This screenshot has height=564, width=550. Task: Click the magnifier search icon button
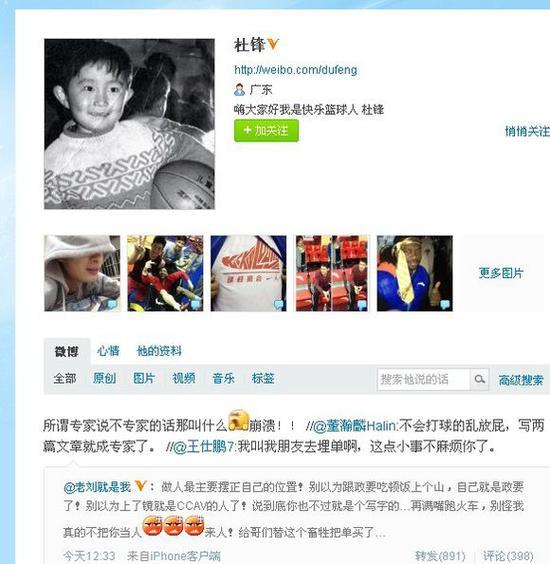point(479,379)
